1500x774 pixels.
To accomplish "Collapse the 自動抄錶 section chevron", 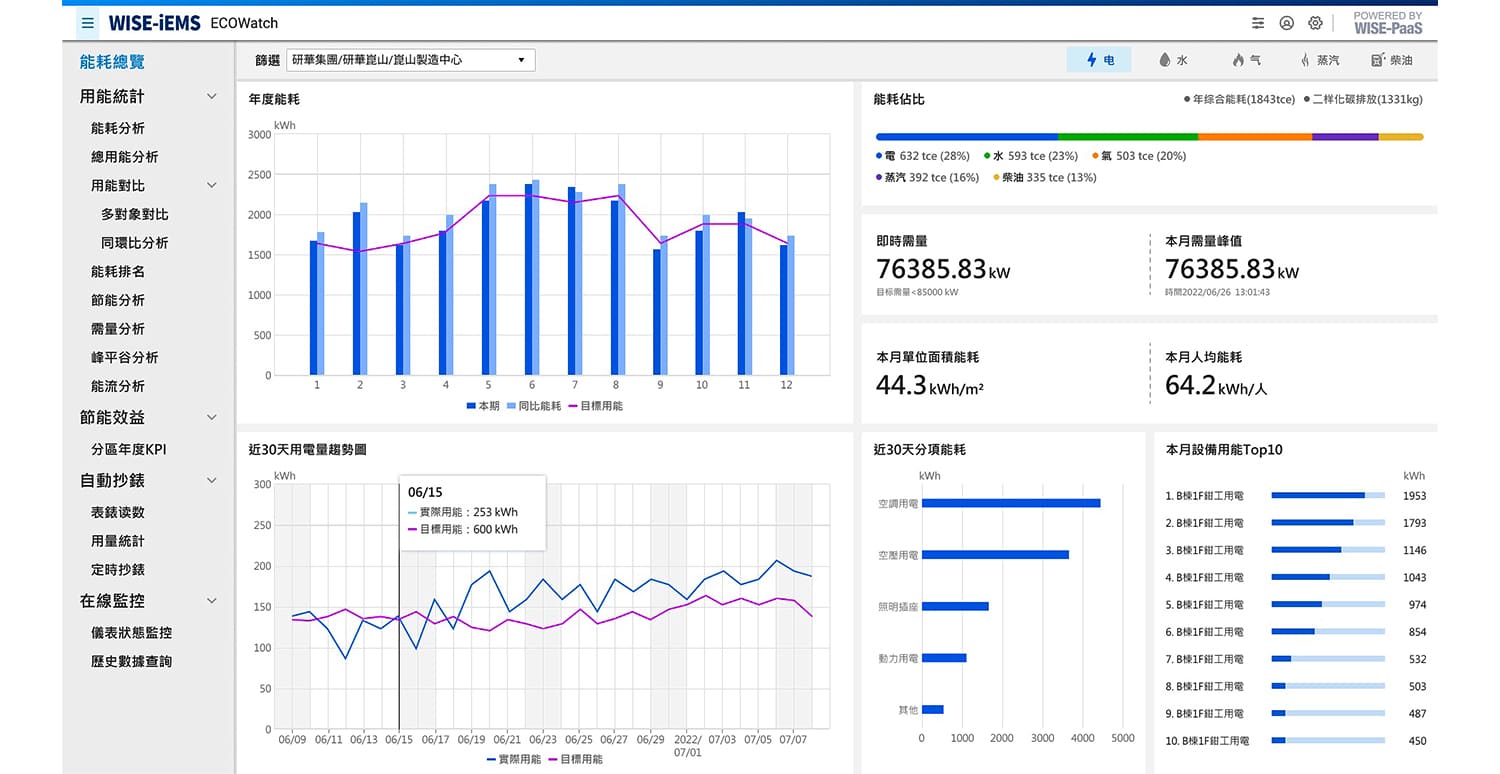I will pos(211,481).
